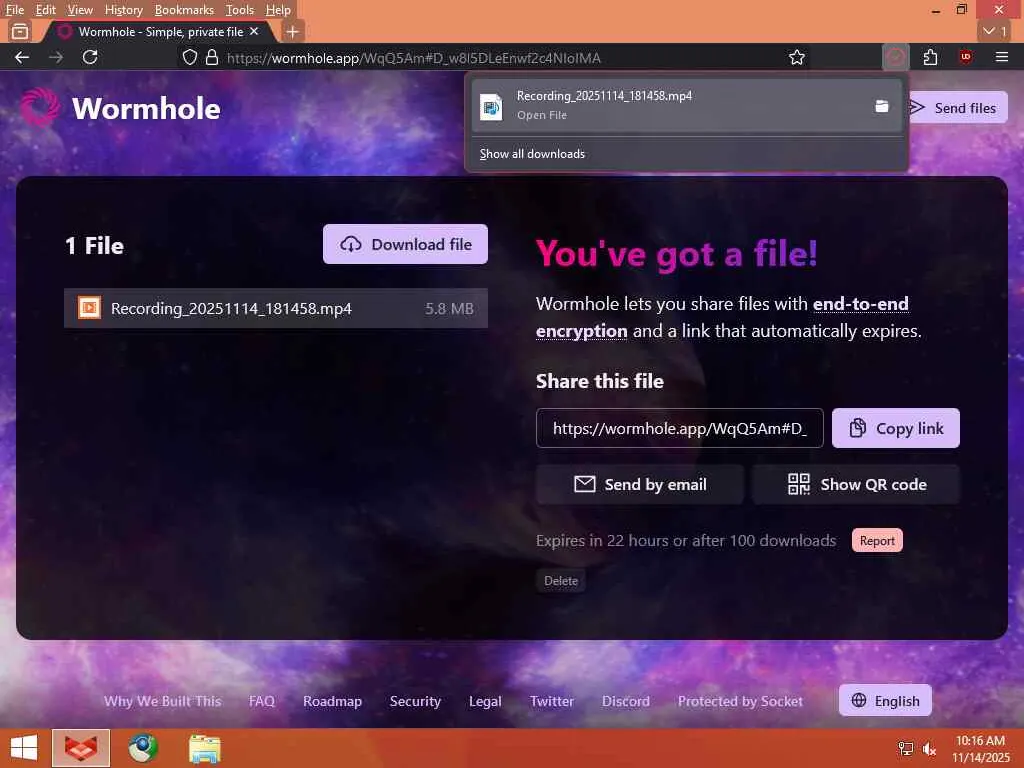Open the History menu
The image size is (1024, 768).
[123, 10]
